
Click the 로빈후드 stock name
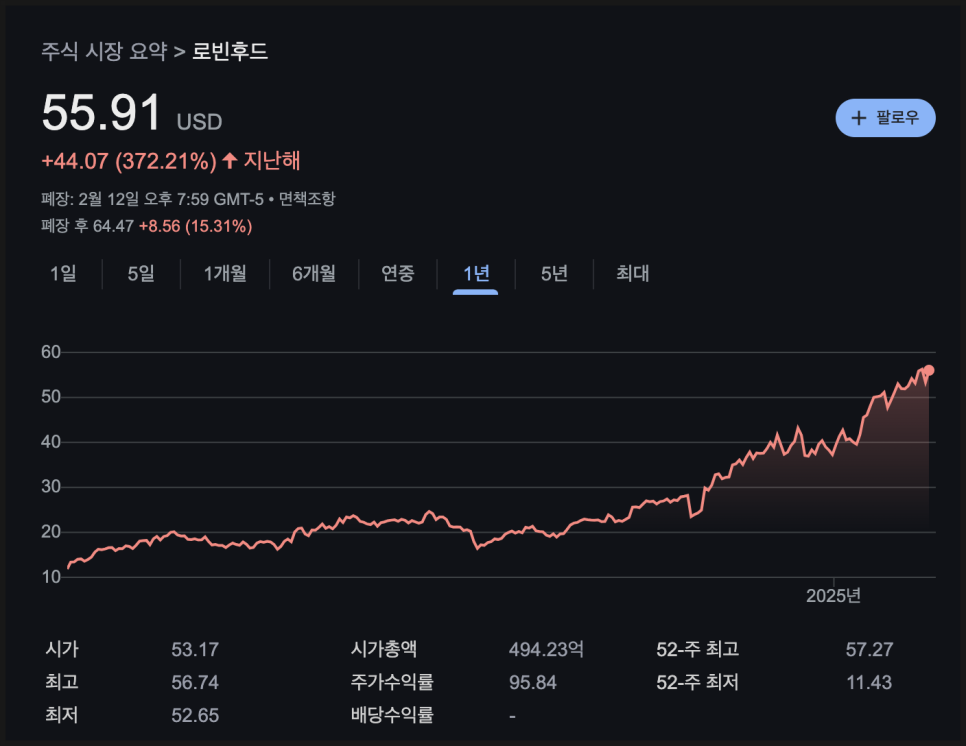[x=230, y=51]
